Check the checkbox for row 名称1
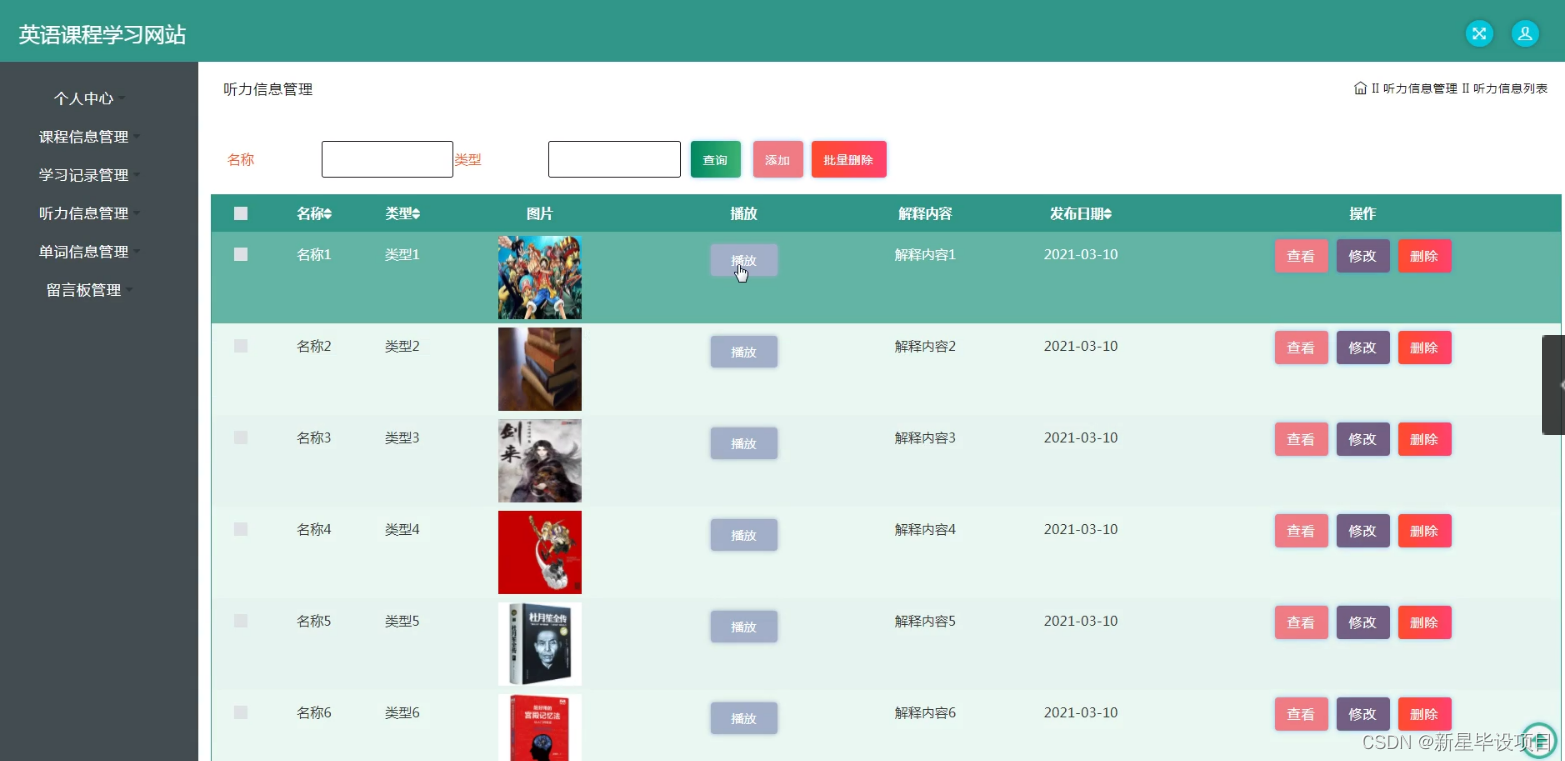This screenshot has width=1565, height=761. tap(240, 254)
